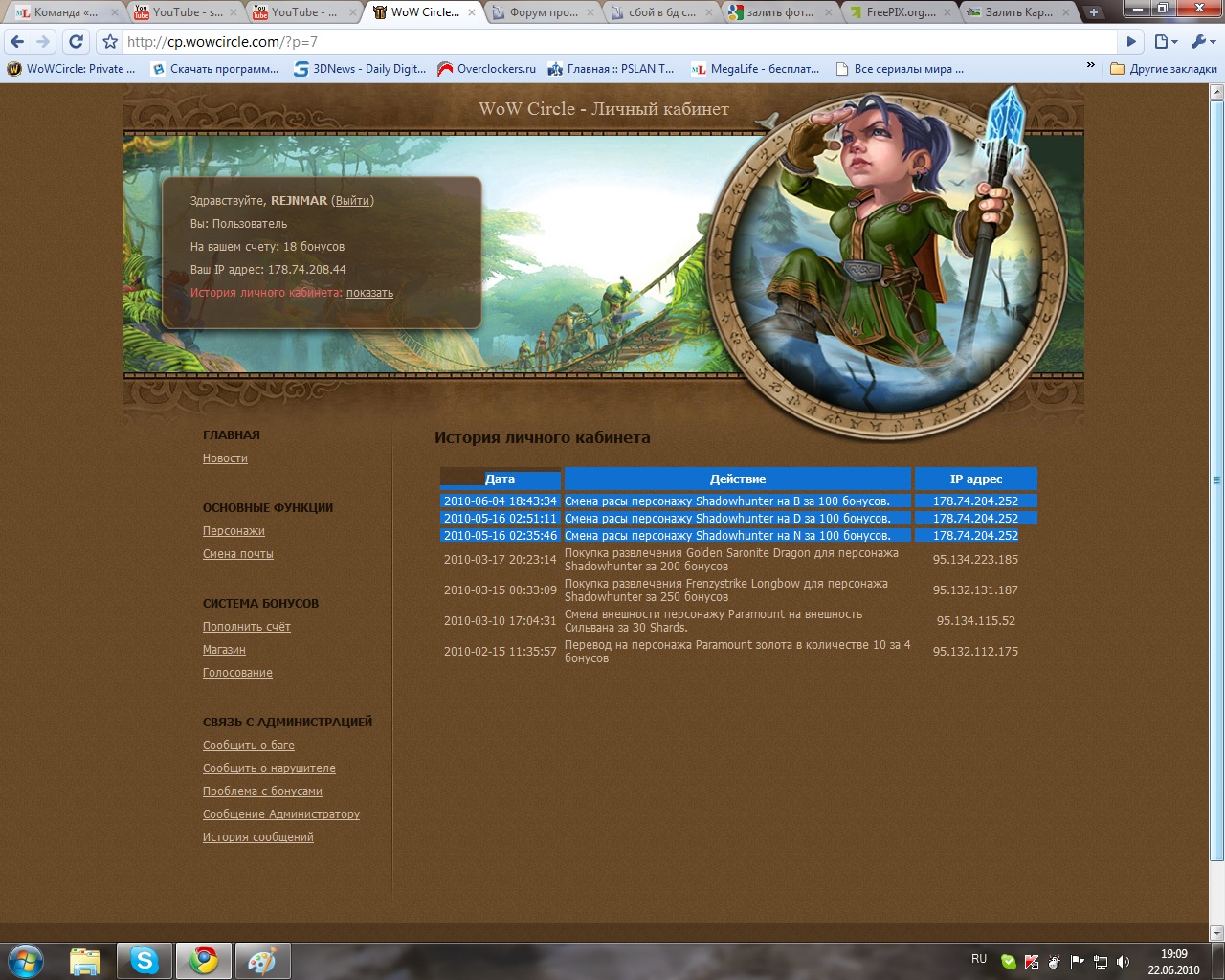Click the RU language indicator

[x=979, y=959]
